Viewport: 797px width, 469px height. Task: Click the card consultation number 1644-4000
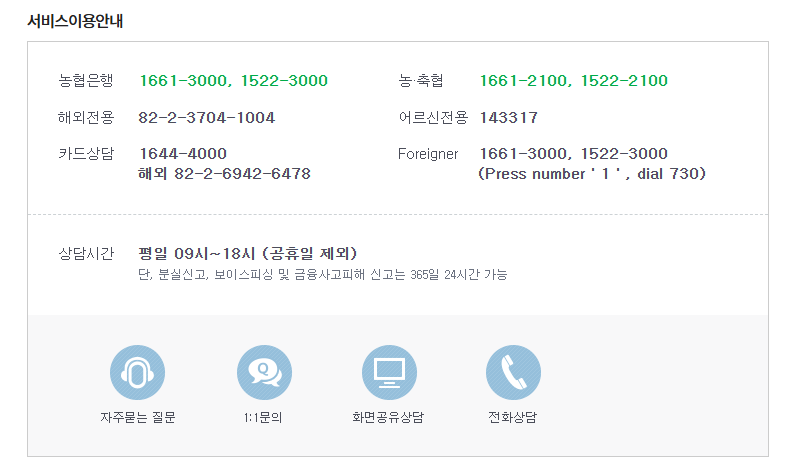tap(183, 154)
